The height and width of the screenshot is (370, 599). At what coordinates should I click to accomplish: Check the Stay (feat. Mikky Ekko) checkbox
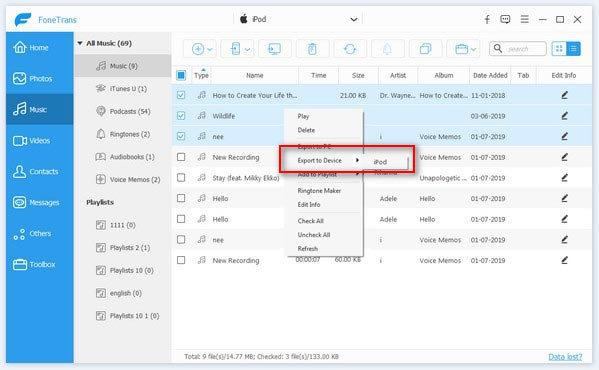click(x=181, y=178)
